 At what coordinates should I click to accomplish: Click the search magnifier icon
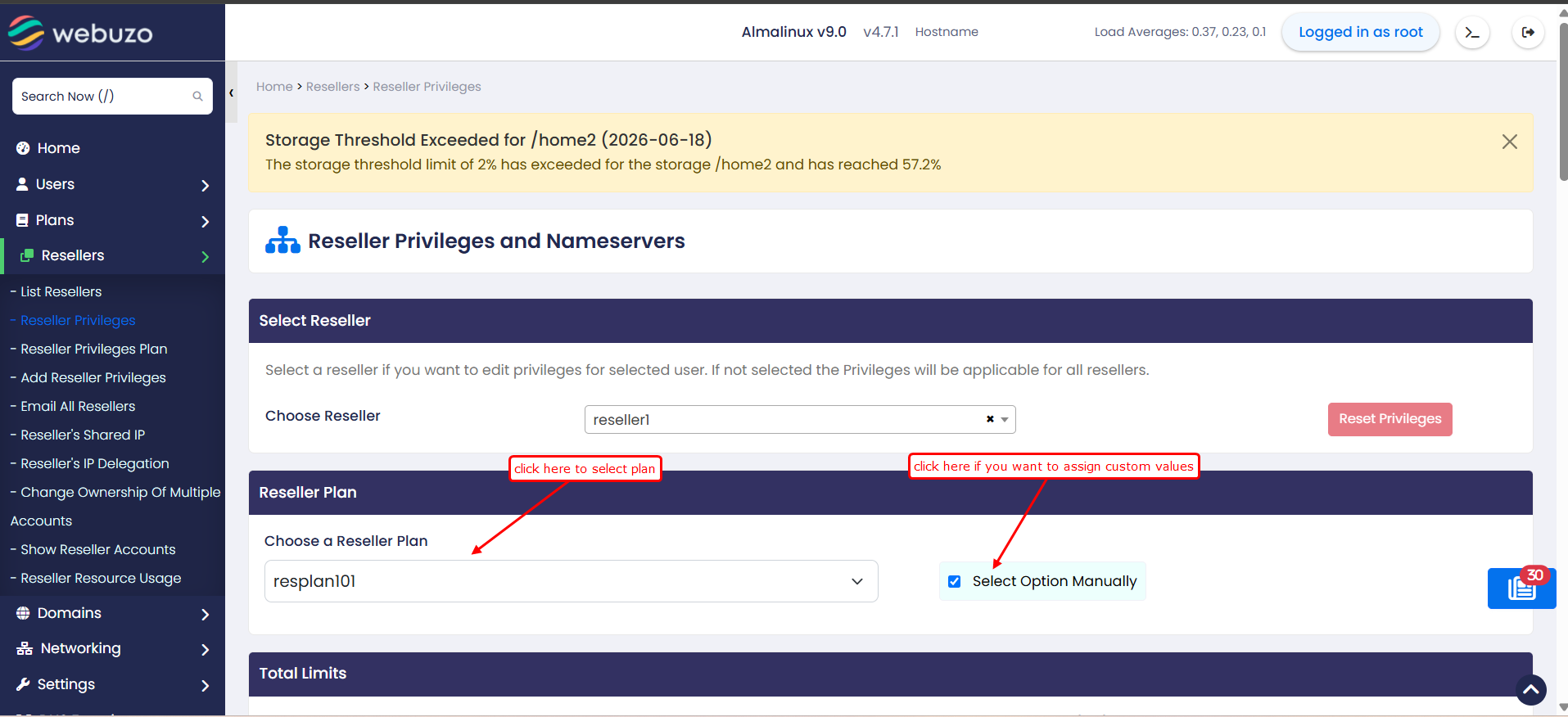coord(197,97)
